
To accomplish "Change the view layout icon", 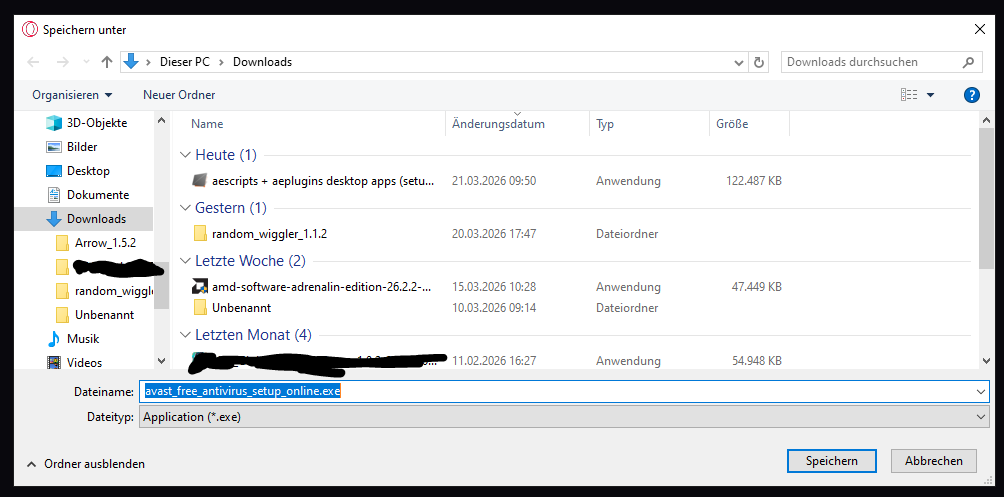I will tap(909, 95).
